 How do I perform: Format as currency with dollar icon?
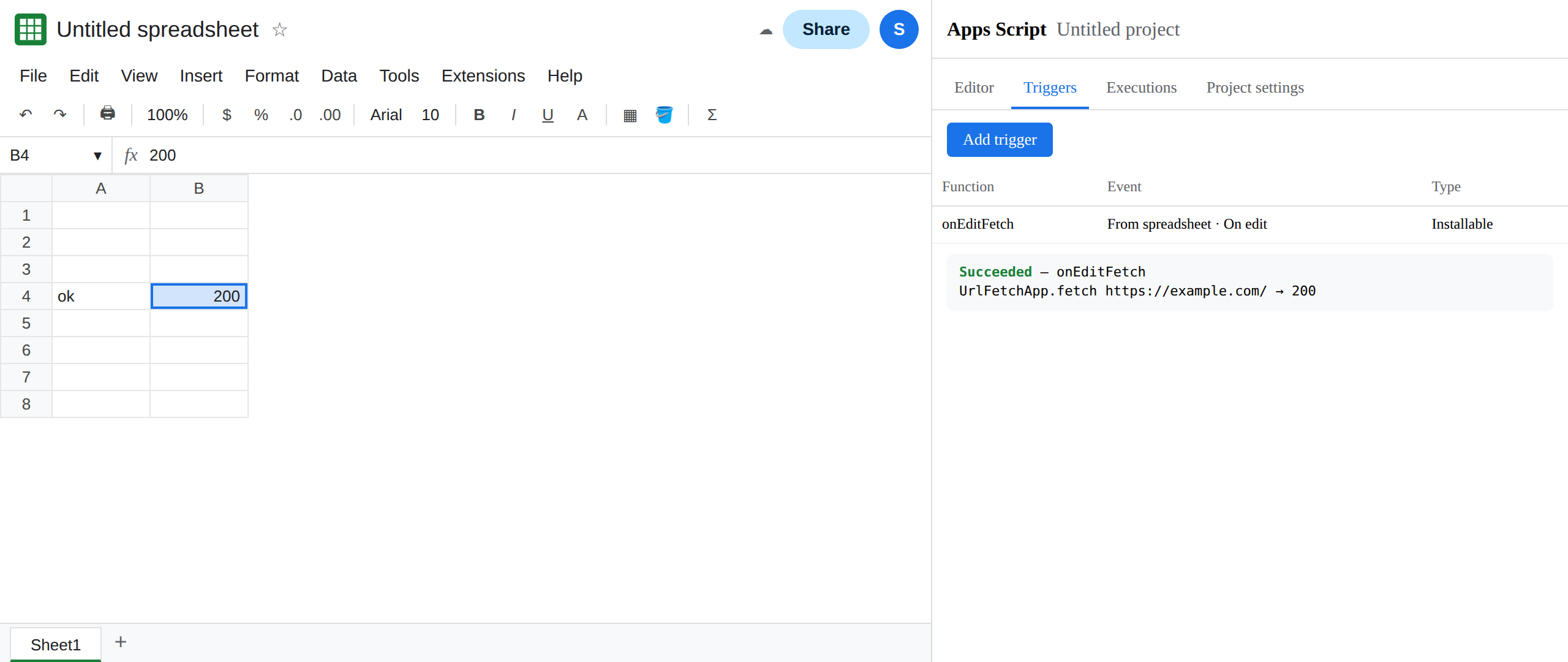(x=227, y=115)
